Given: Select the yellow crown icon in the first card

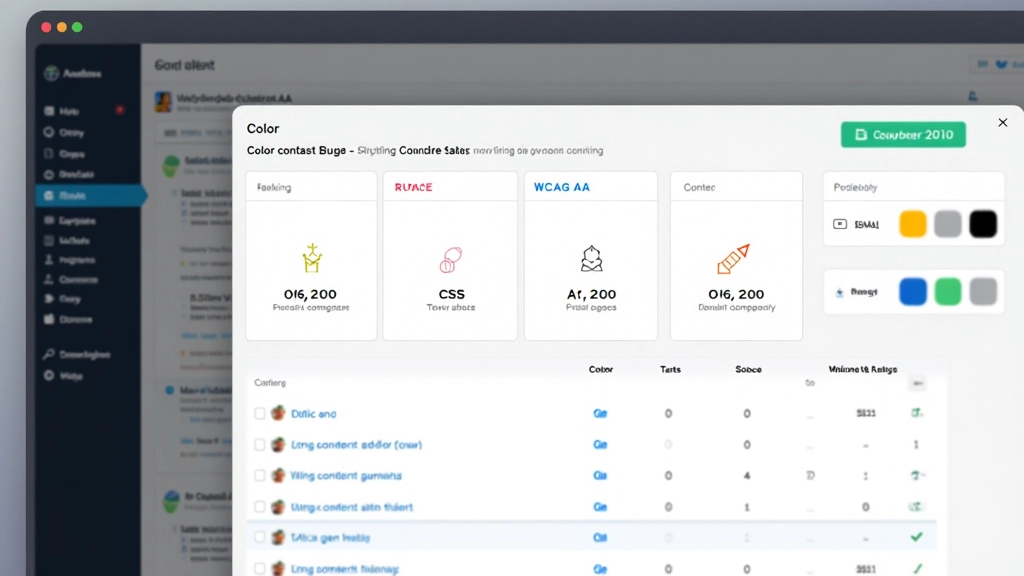Looking at the screenshot, I should 310,258.
